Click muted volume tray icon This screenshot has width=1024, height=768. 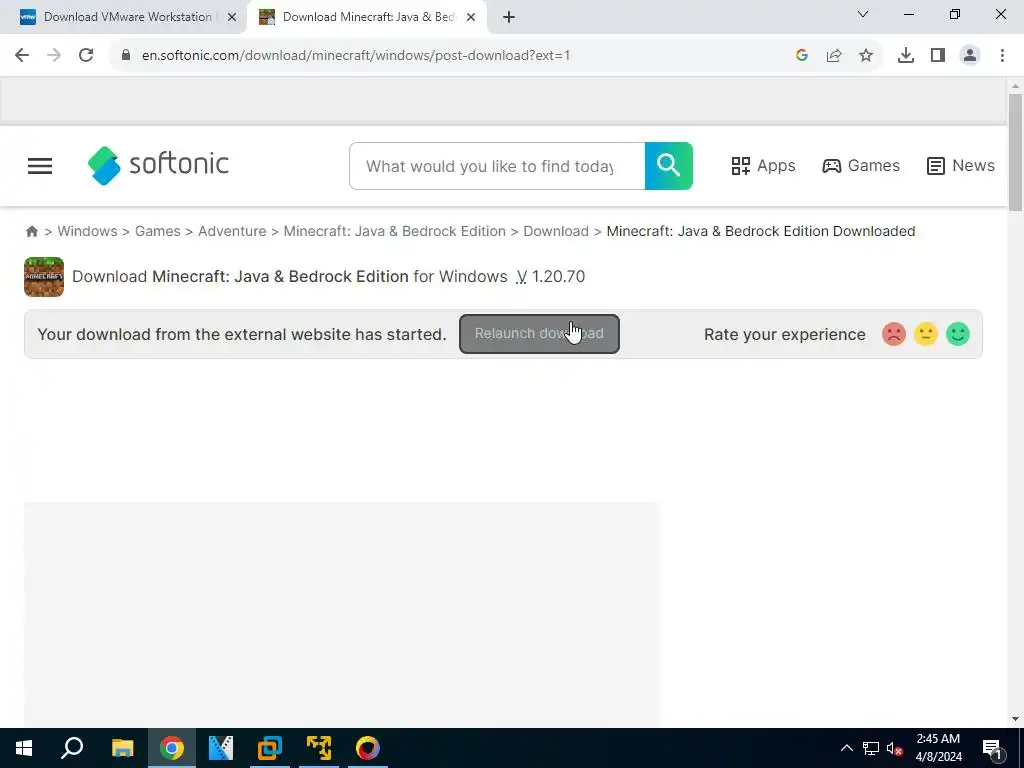click(x=895, y=748)
